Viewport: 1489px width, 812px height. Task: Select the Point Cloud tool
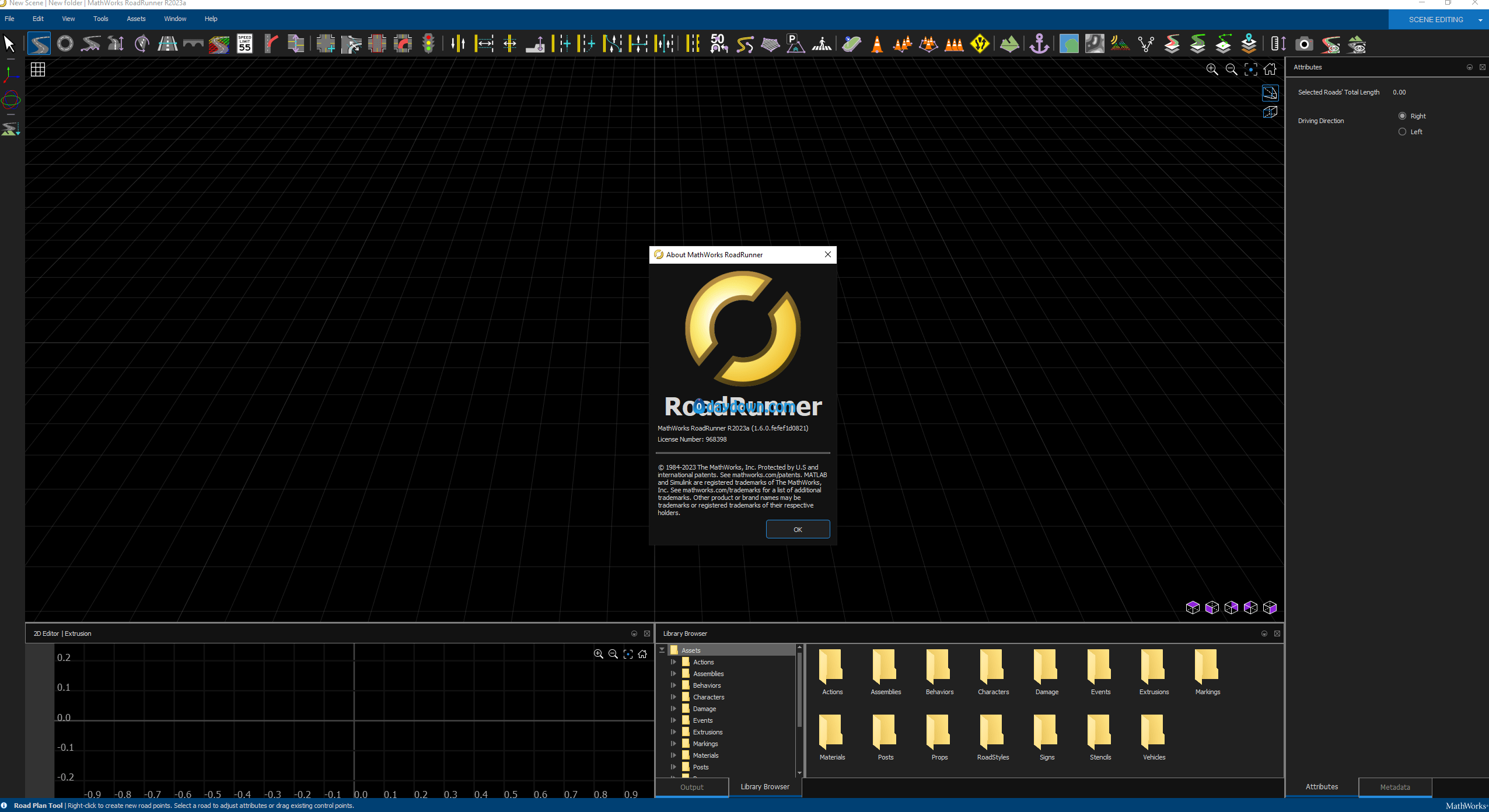1120,44
